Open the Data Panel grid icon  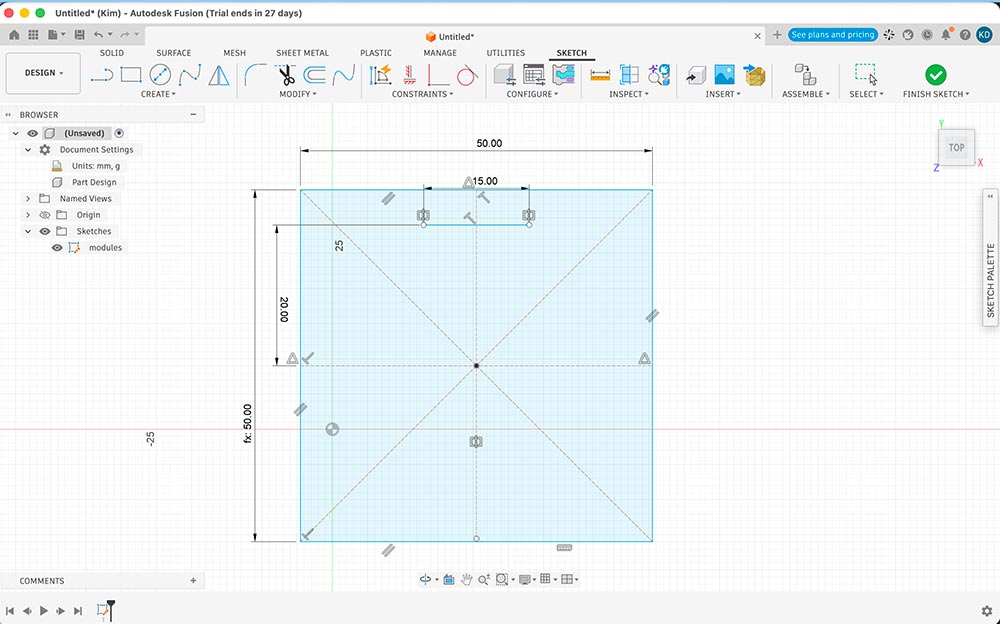(33, 35)
